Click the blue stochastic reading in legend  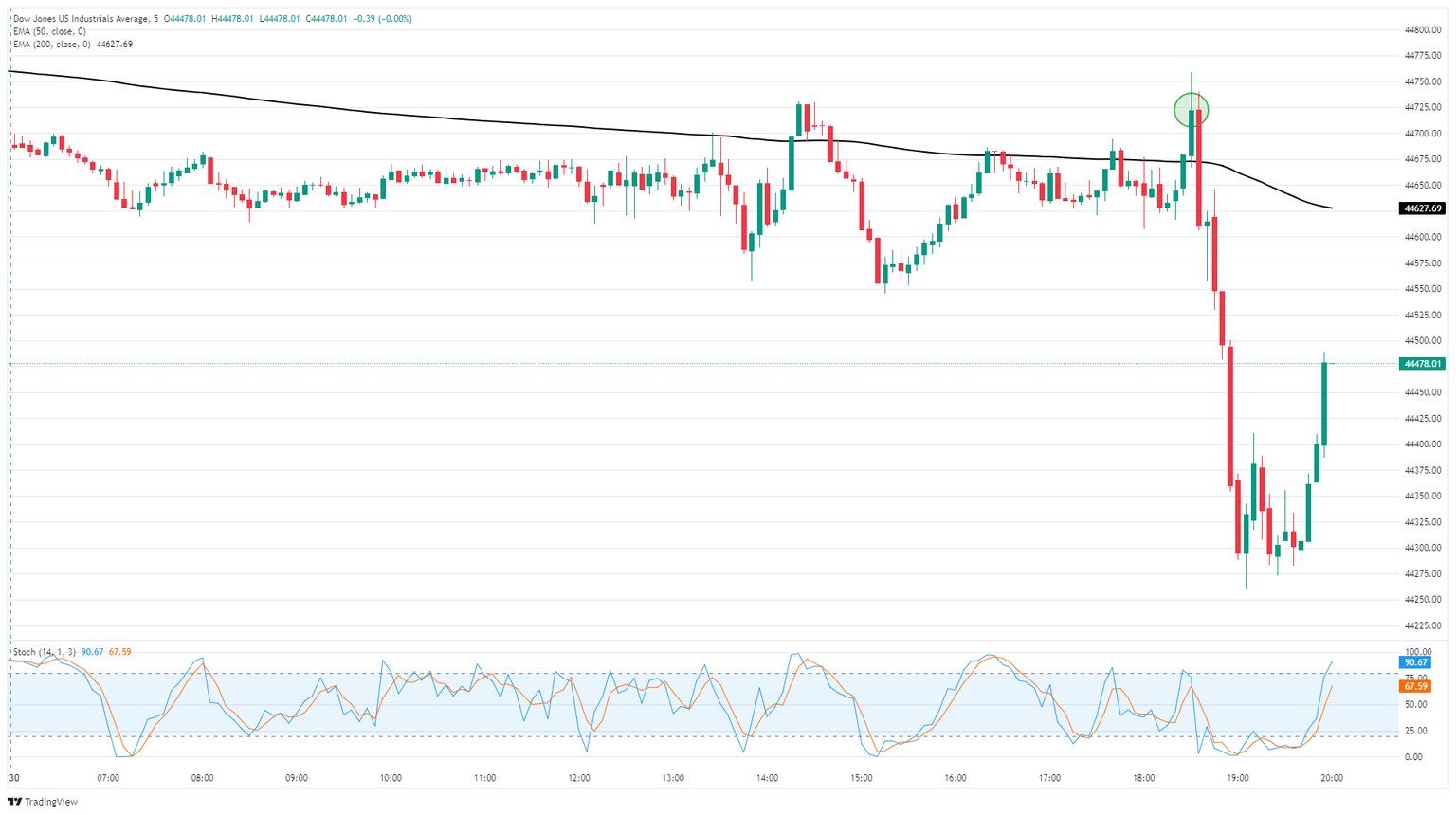[x=93, y=652]
